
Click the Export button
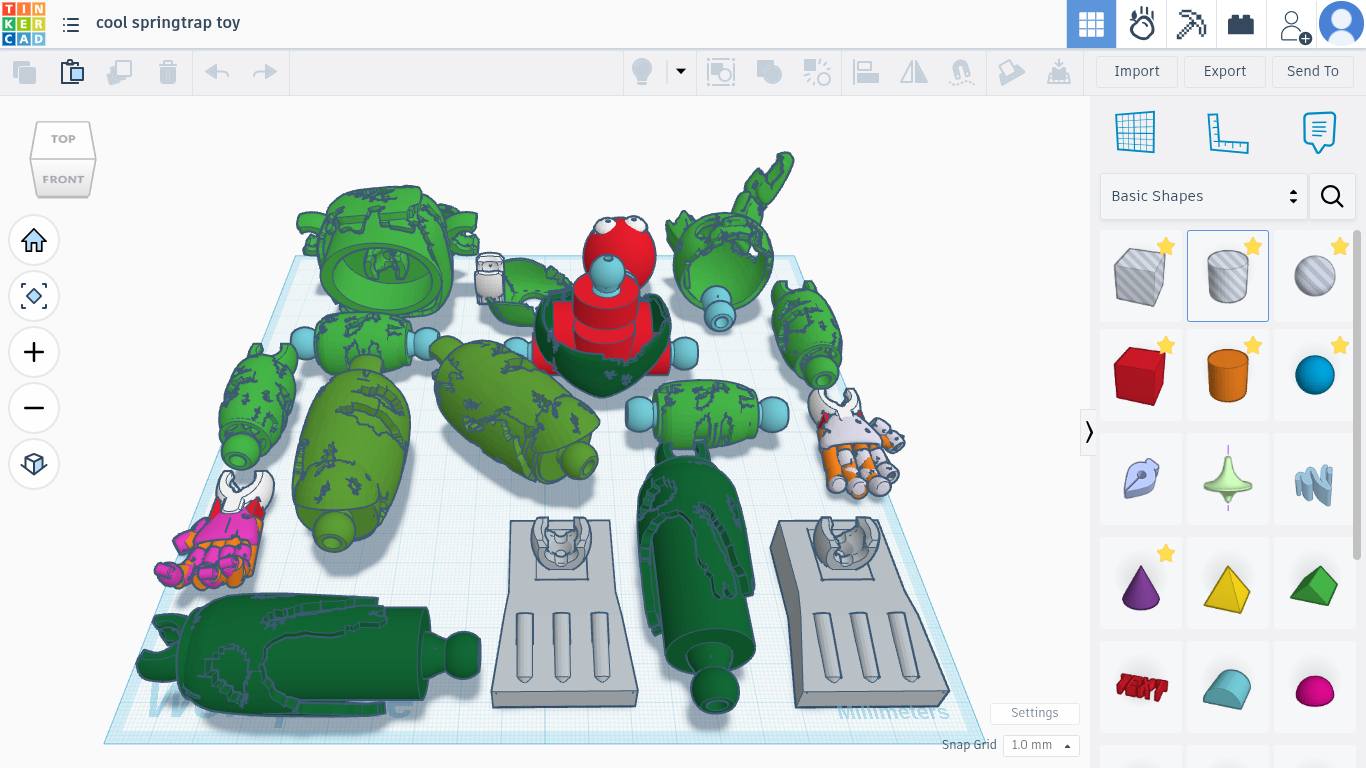1225,72
